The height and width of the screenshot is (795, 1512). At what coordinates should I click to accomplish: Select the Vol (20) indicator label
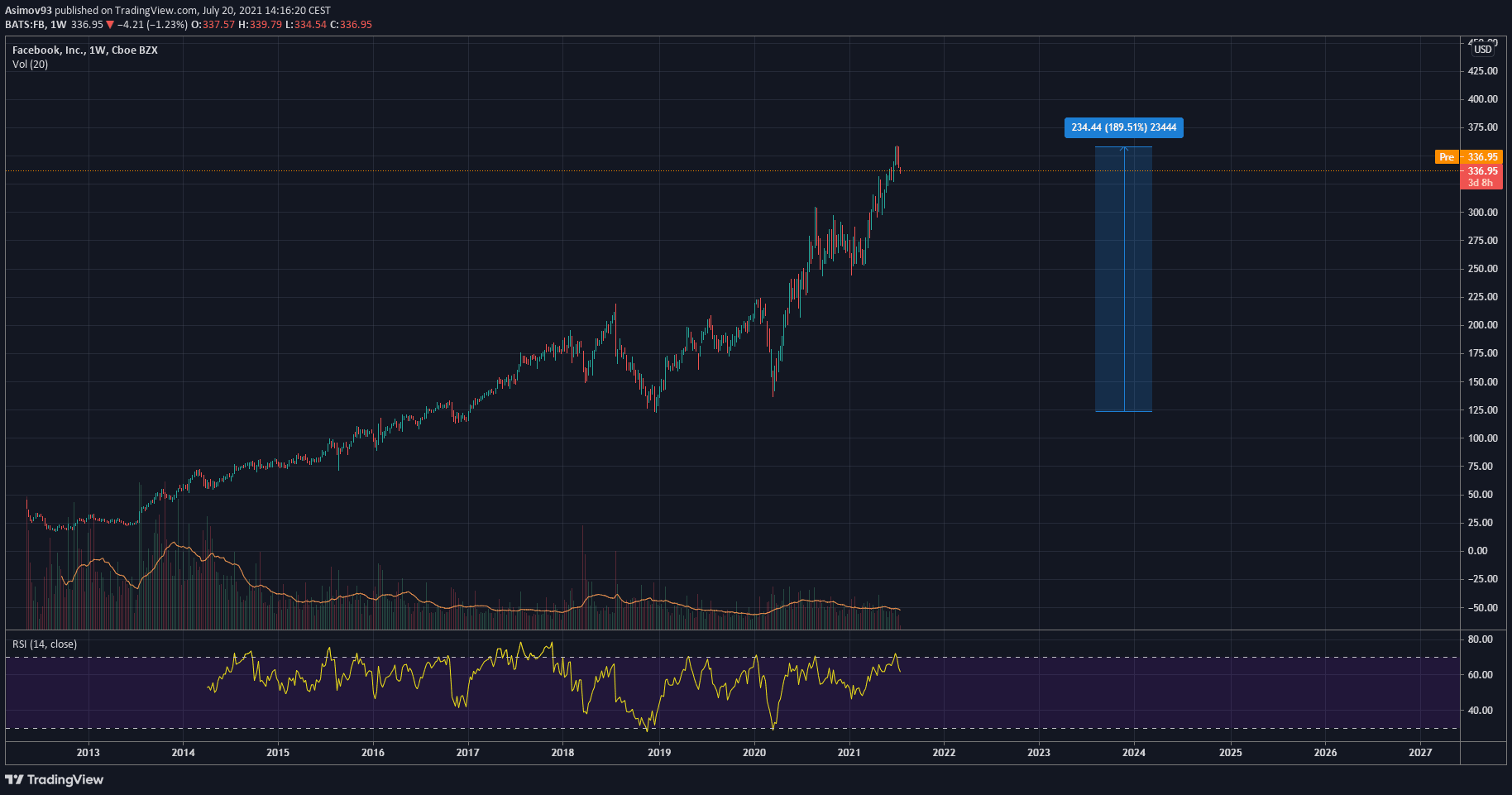(x=30, y=65)
